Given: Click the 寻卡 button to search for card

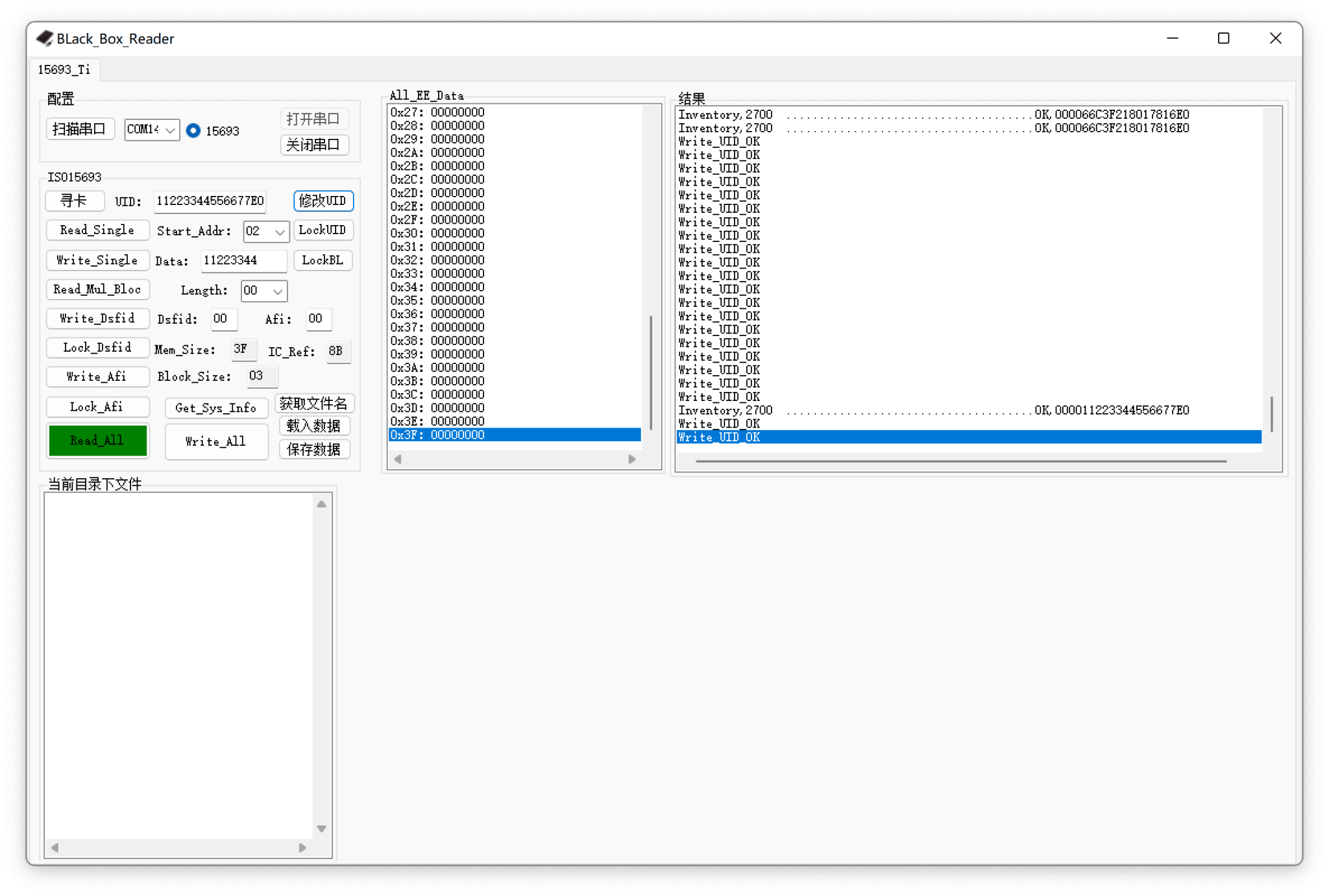Looking at the screenshot, I should 74,201.
